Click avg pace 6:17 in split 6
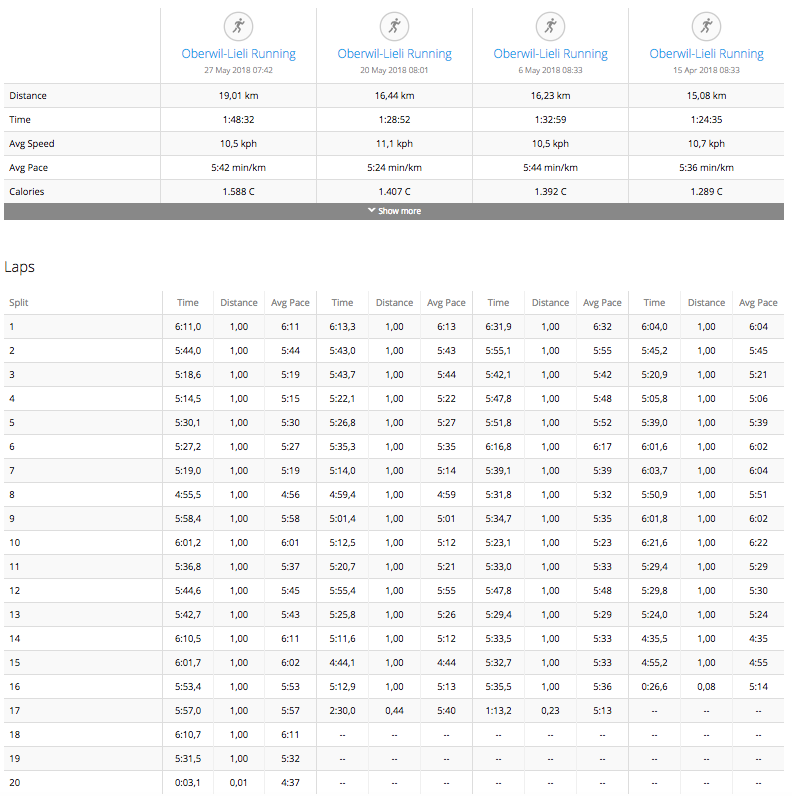This screenshot has height=796, width=792. 602,447
